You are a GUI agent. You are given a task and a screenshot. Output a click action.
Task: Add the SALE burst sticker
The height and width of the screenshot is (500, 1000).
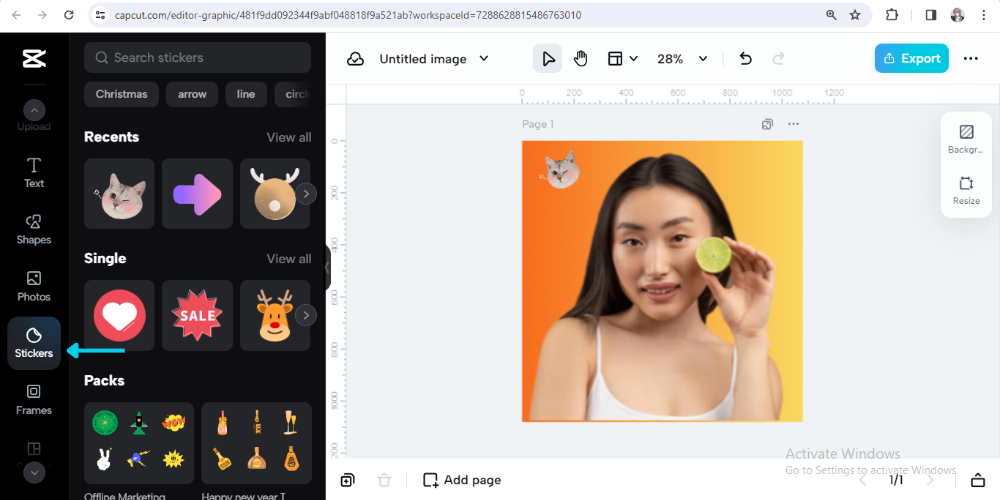(x=197, y=315)
